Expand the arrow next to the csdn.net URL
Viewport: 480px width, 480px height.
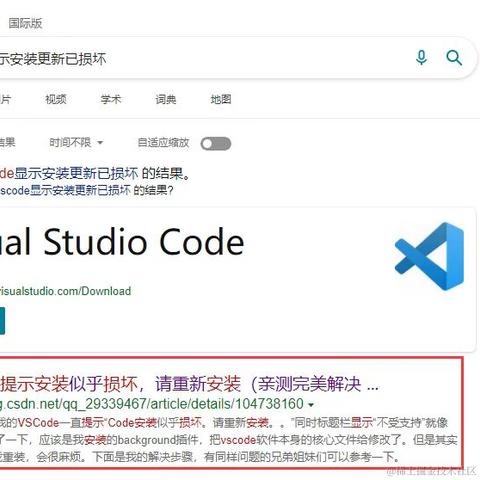point(311,405)
